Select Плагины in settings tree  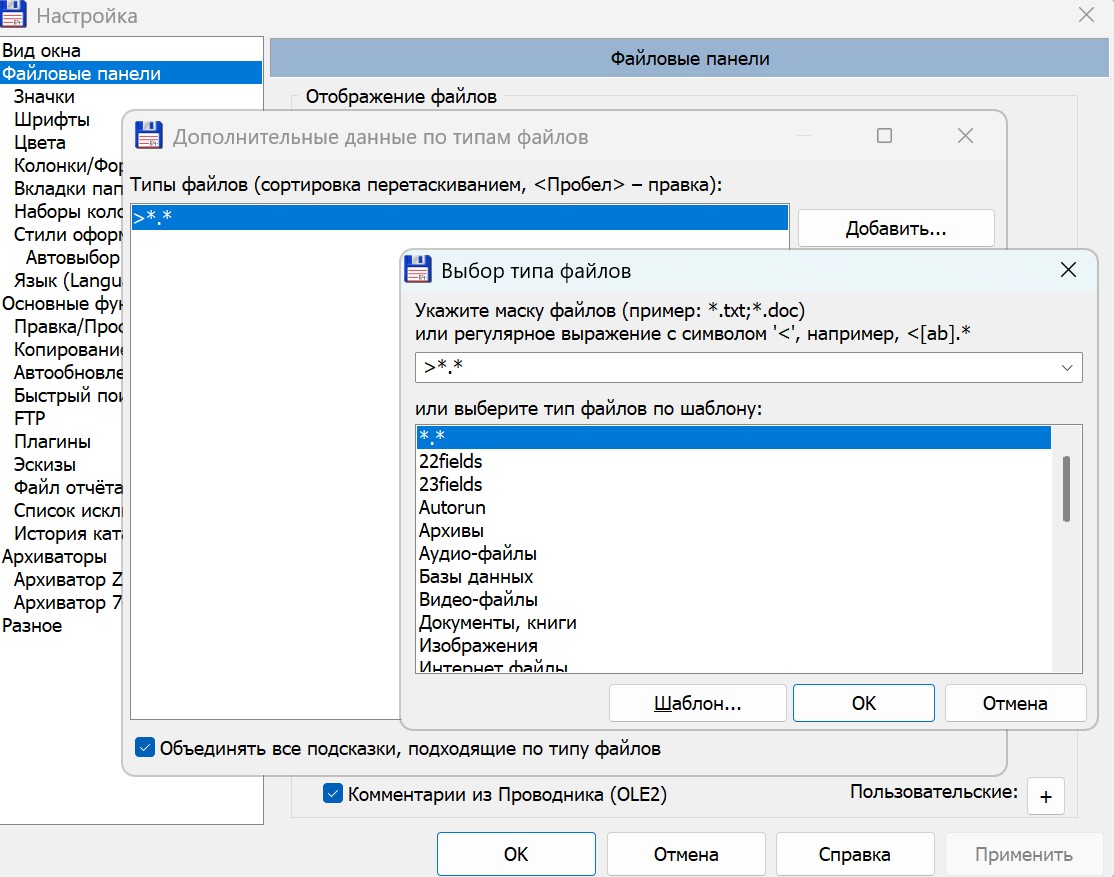coord(52,442)
